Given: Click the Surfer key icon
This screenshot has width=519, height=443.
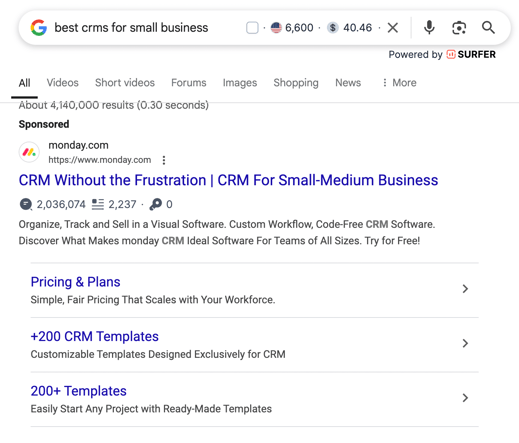Looking at the screenshot, I should click(x=155, y=204).
